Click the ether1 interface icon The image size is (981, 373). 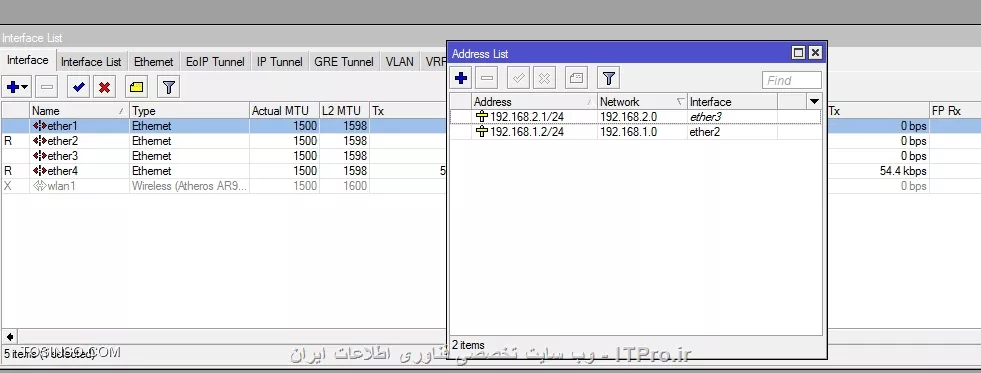39,126
